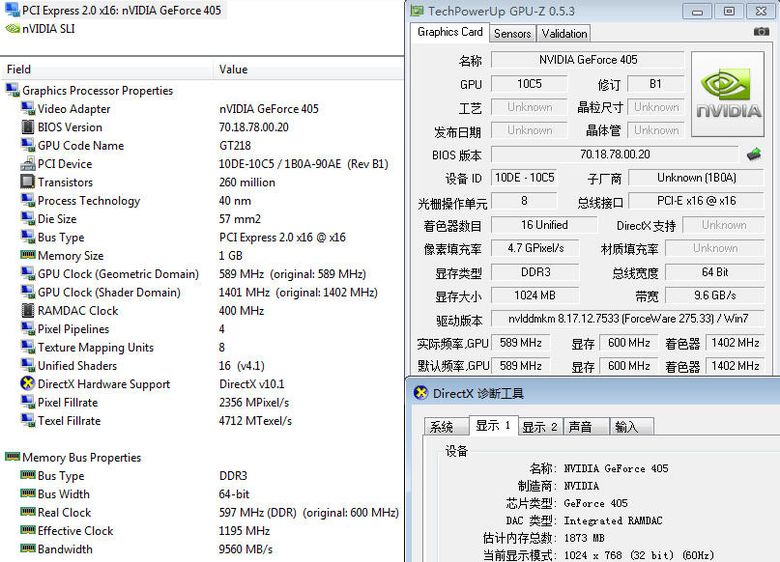Screen dimensions: 780x562
Task: Click the Video Adapter row icon
Action: pyautogui.click(x=28, y=108)
